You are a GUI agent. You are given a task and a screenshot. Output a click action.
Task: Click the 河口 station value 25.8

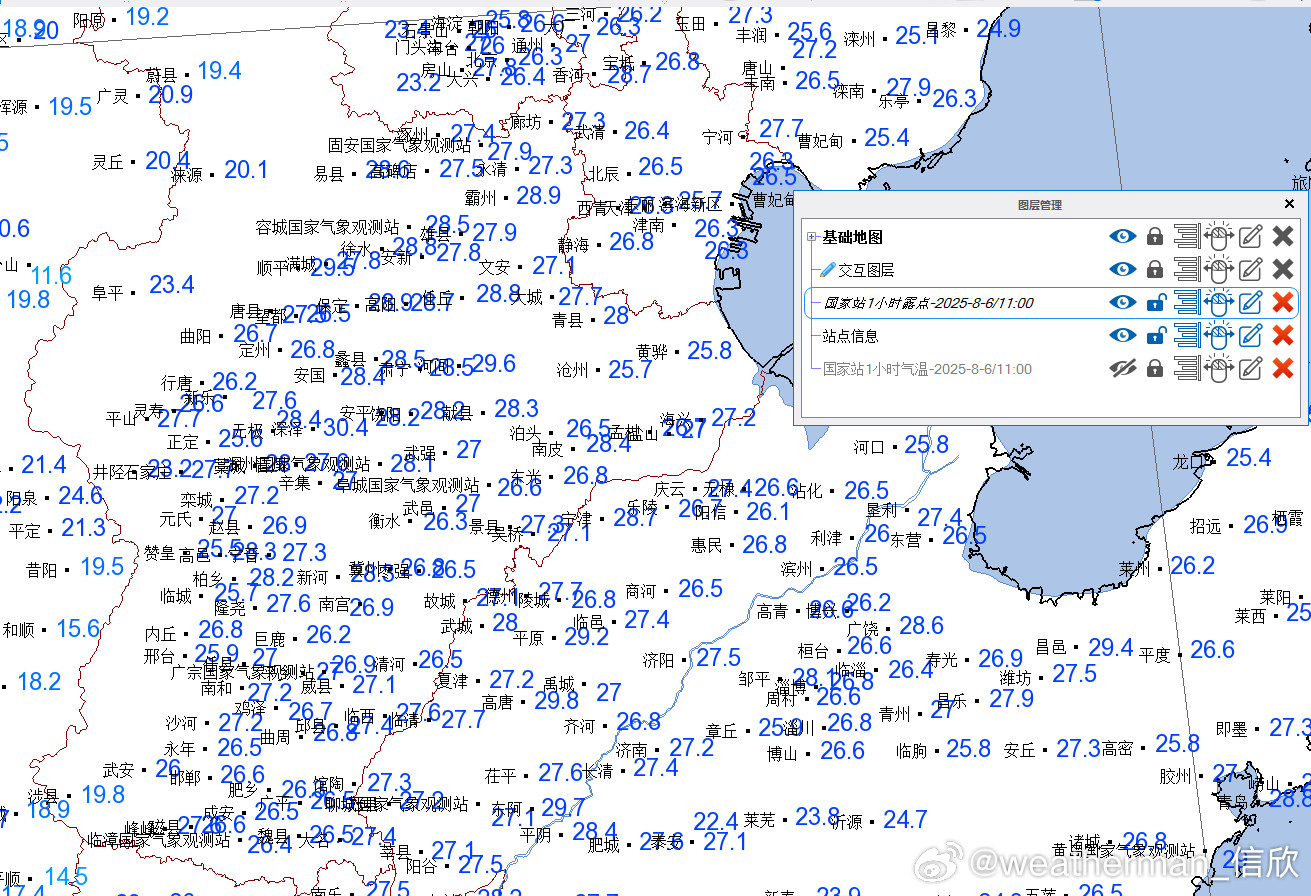pos(927,445)
